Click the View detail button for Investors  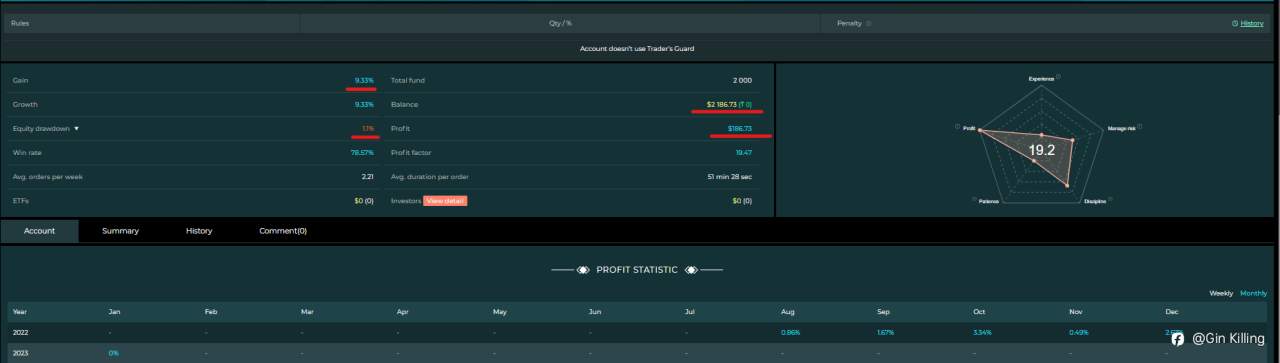point(445,201)
